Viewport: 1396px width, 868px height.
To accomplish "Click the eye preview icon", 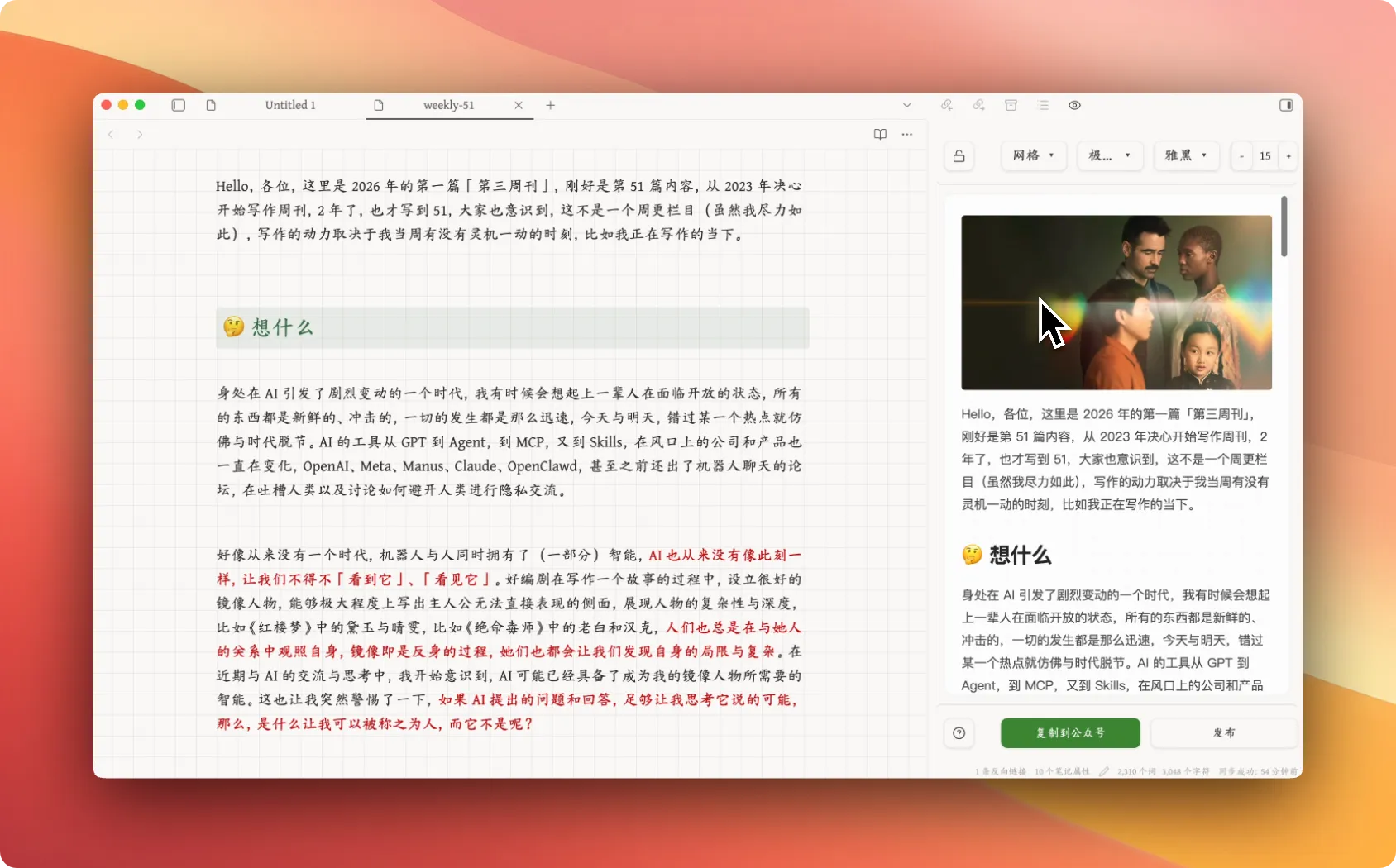I will coord(1074,105).
